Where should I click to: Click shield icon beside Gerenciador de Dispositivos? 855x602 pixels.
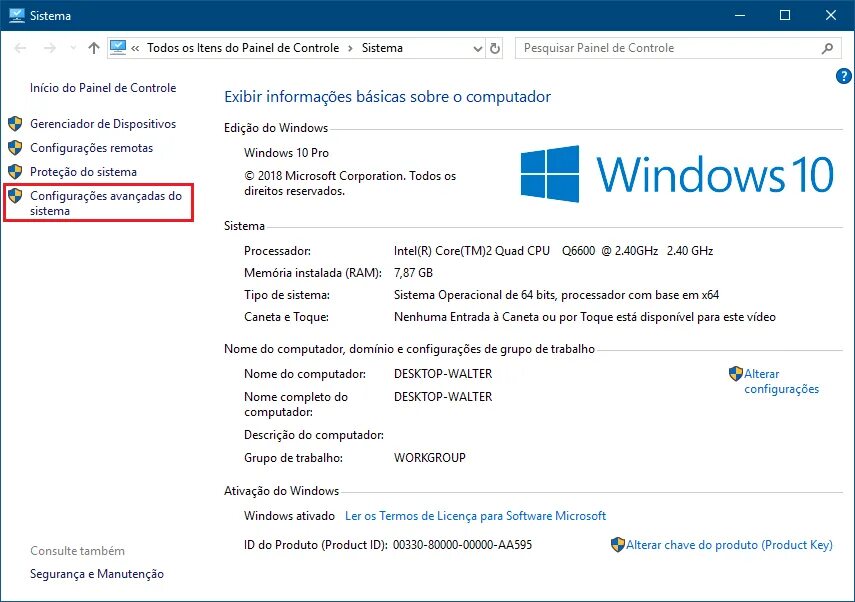click(x=15, y=124)
